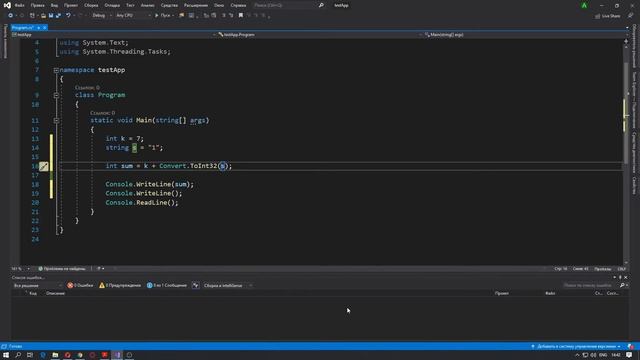
Task: Open the Debug configuration dropdown
Action: (102, 16)
